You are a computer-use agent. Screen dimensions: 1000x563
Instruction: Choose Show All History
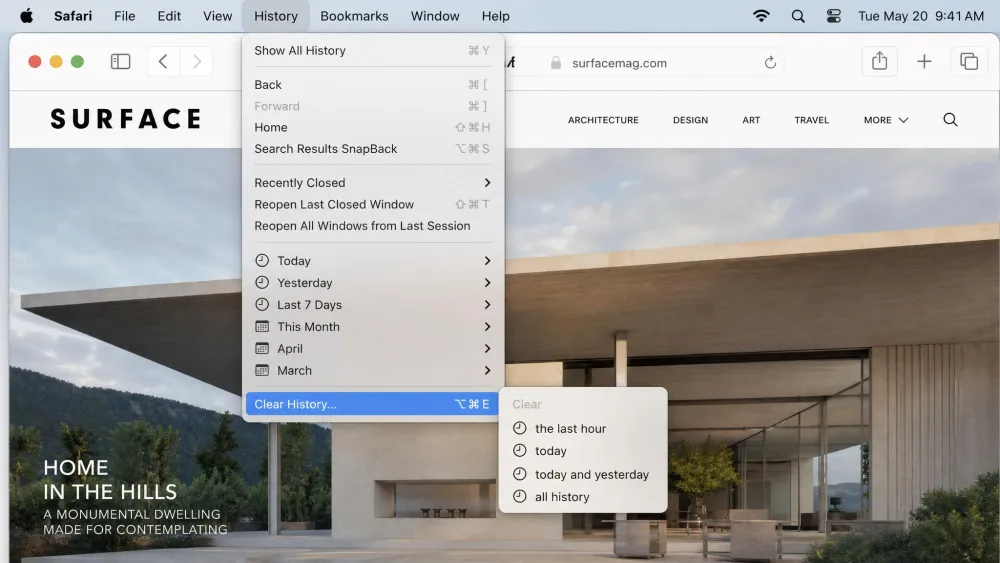pos(372,50)
